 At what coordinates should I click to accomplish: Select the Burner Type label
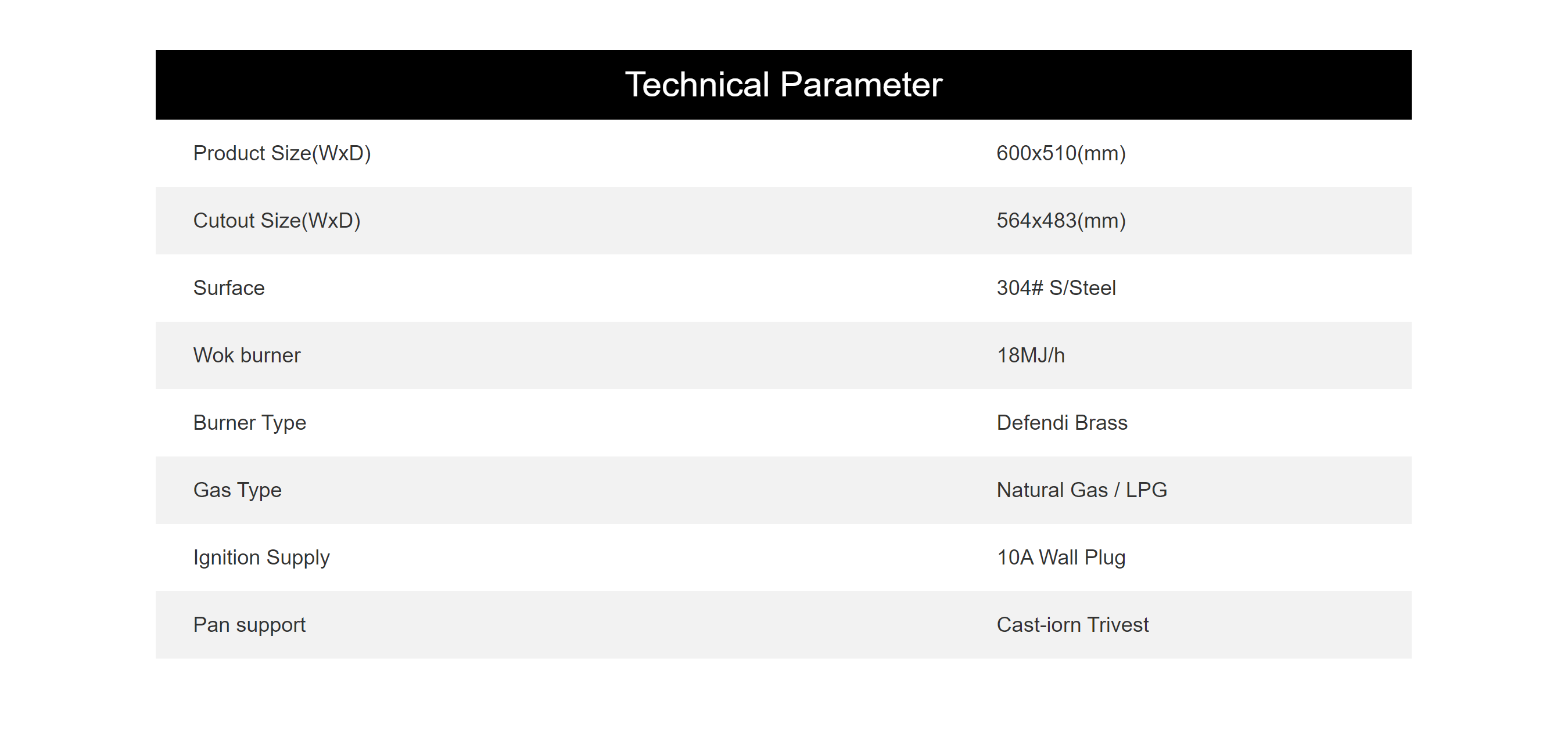point(250,423)
